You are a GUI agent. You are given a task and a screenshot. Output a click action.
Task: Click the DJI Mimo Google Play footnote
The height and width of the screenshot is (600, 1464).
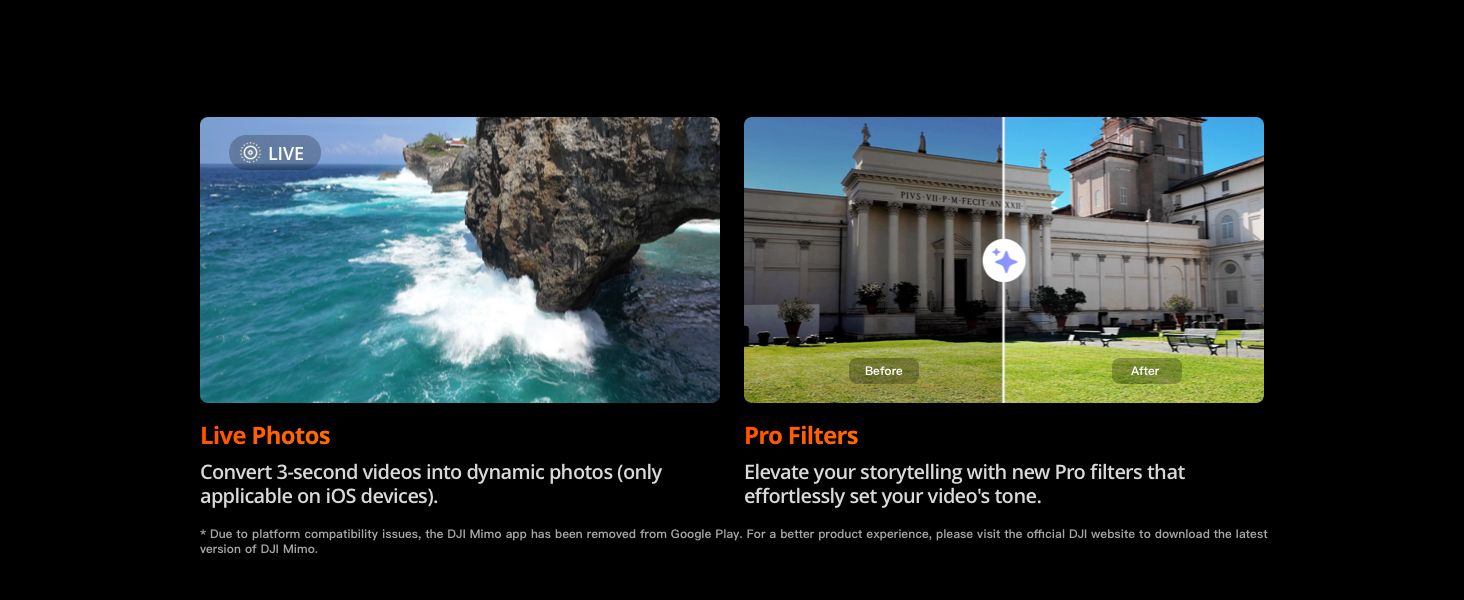[734, 541]
